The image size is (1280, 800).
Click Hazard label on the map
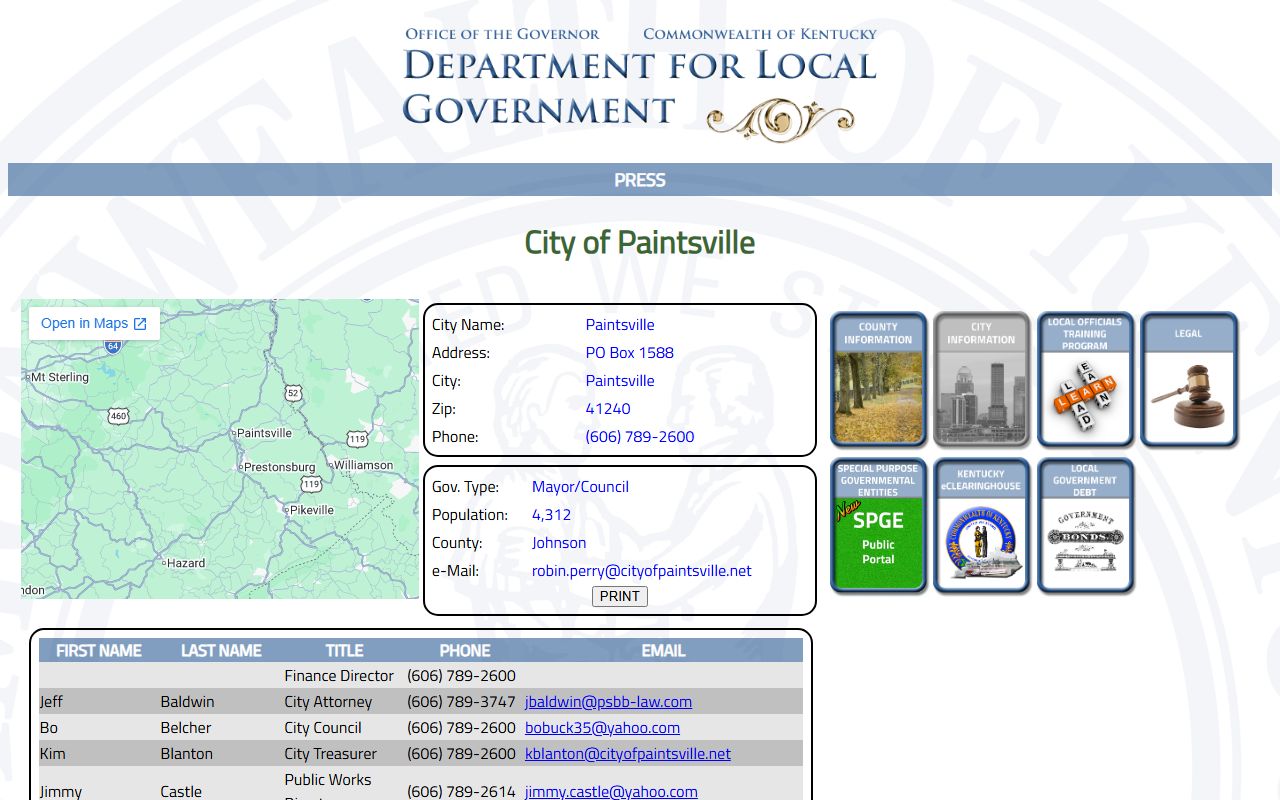(x=186, y=563)
